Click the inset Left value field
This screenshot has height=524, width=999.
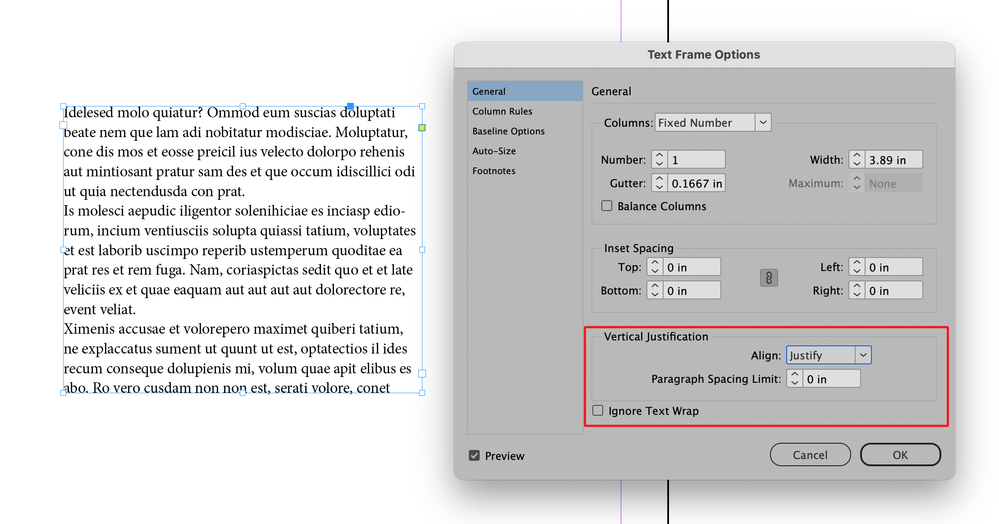[x=894, y=266]
